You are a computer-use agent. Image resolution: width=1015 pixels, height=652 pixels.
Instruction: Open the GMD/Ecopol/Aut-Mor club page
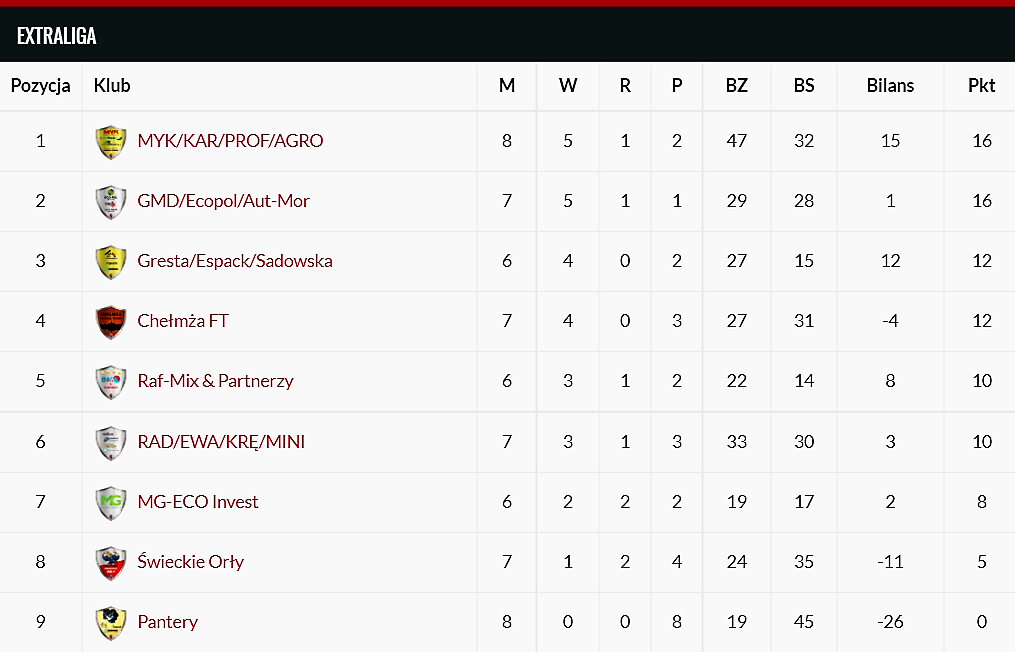(x=223, y=201)
